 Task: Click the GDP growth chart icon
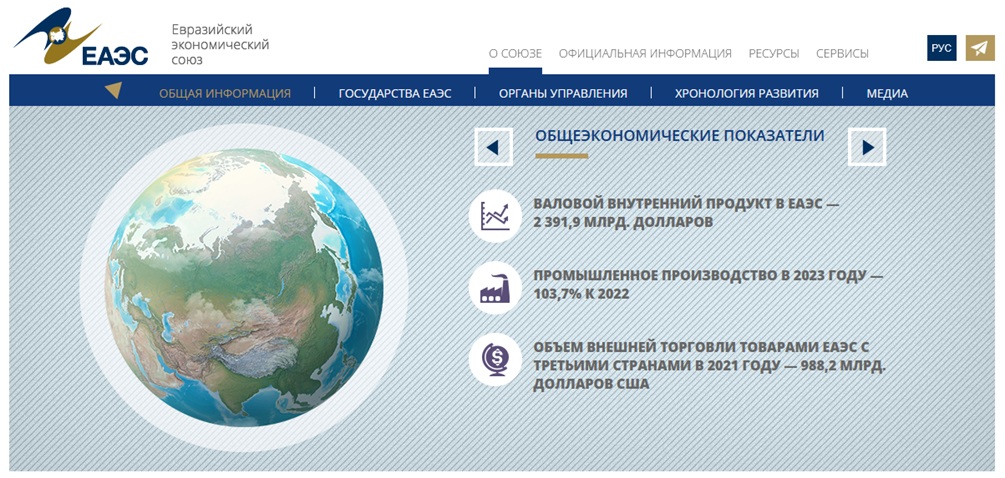point(495,216)
